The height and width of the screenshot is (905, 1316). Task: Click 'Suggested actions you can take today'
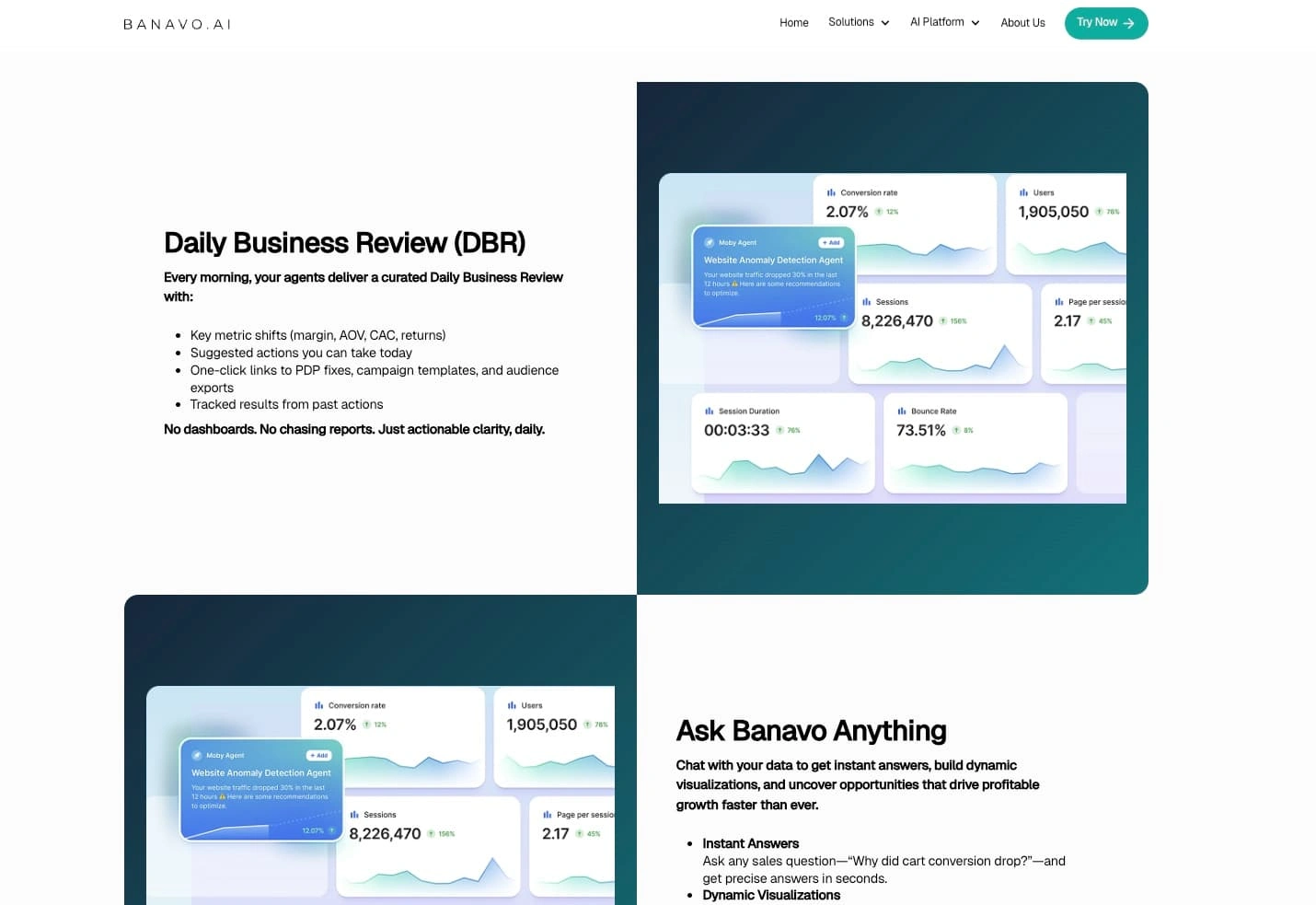tap(301, 353)
